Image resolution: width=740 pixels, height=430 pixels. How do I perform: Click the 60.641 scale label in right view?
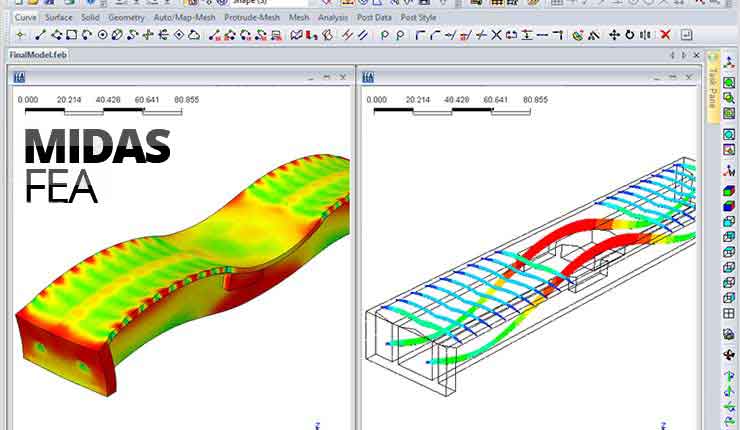496,100
